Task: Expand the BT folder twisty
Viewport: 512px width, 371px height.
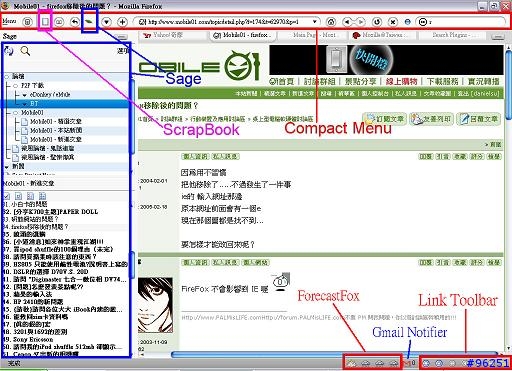Action: click(24, 104)
